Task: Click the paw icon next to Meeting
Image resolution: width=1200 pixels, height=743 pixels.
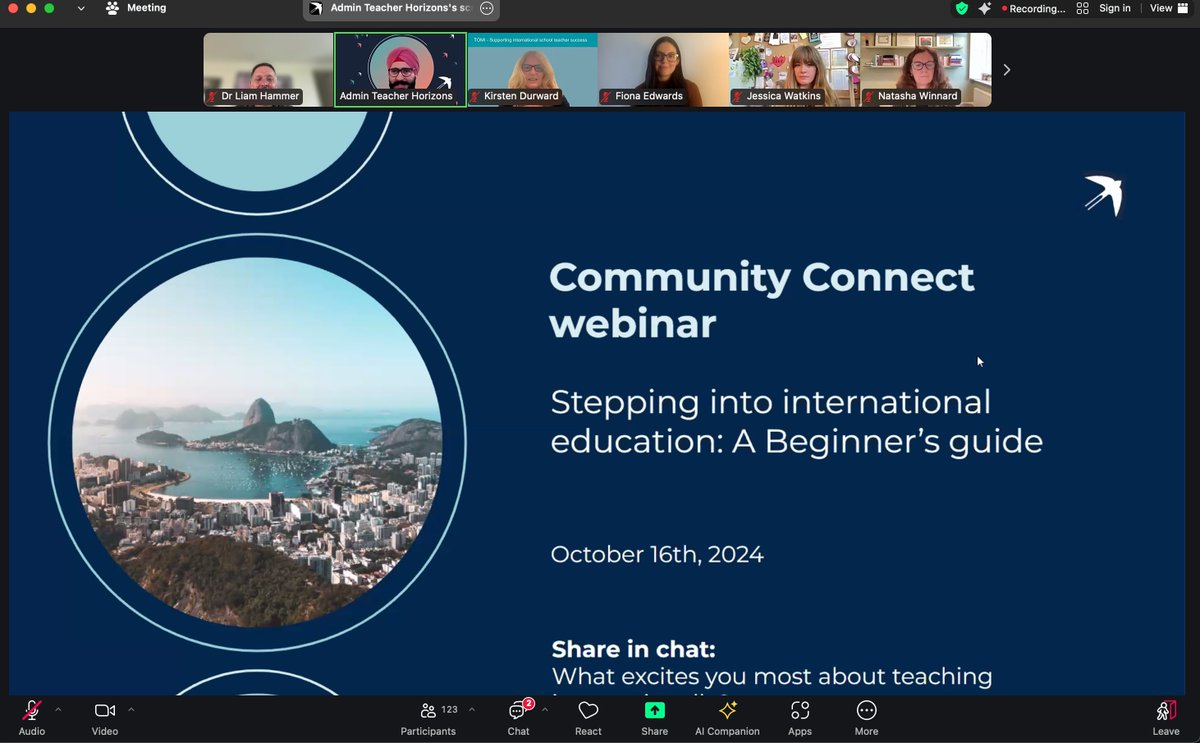Action: click(112, 8)
